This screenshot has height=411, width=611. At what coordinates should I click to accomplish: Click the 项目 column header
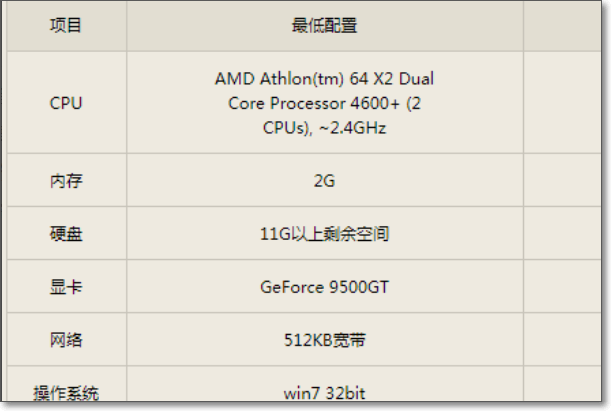[x=66, y=26]
